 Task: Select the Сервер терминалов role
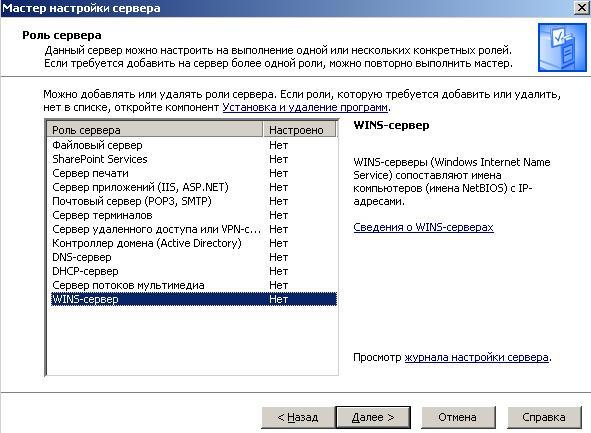pos(193,215)
